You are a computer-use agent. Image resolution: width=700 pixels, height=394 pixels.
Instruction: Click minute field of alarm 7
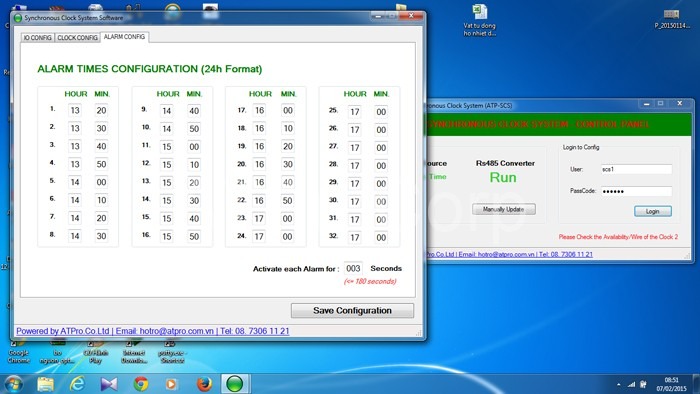pos(101,218)
